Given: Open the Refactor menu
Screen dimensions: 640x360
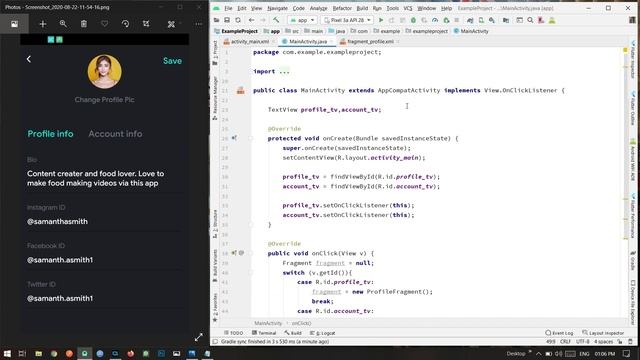Looking at the screenshot, I should (x=342, y=8).
